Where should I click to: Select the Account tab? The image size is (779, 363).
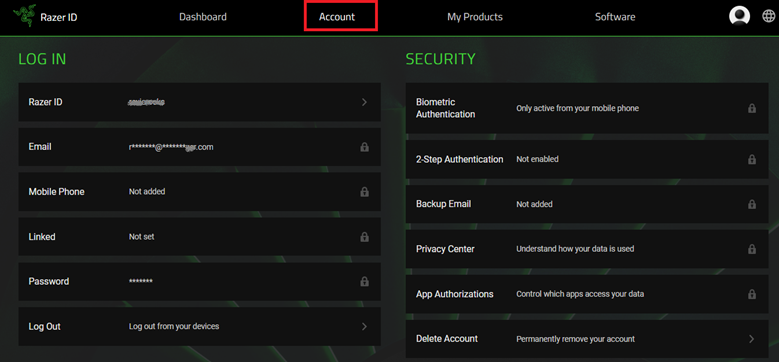pos(337,17)
